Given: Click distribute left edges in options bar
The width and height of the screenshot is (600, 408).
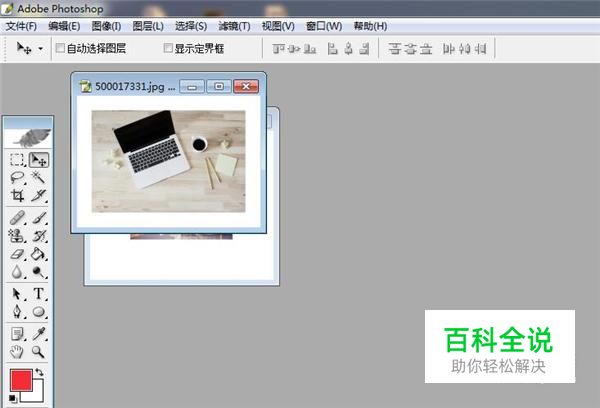Looking at the screenshot, I should tap(448, 49).
